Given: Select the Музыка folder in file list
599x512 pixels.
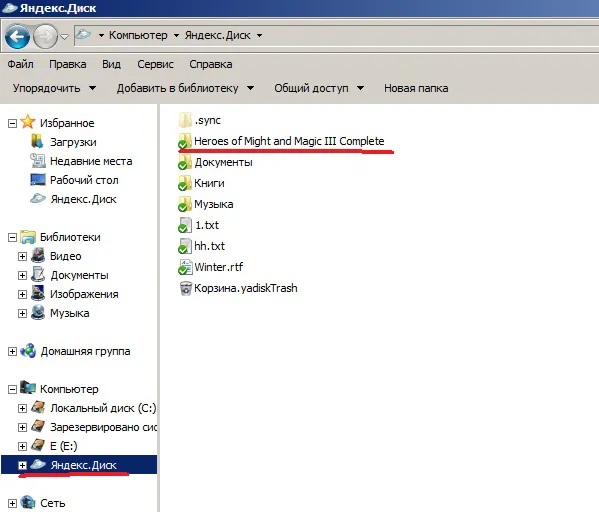Looking at the screenshot, I should tap(206, 204).
